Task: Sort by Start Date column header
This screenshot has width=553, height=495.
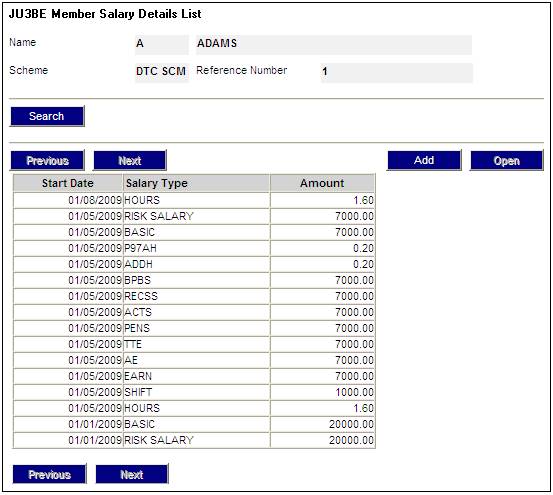Action: tap(68, 183)
